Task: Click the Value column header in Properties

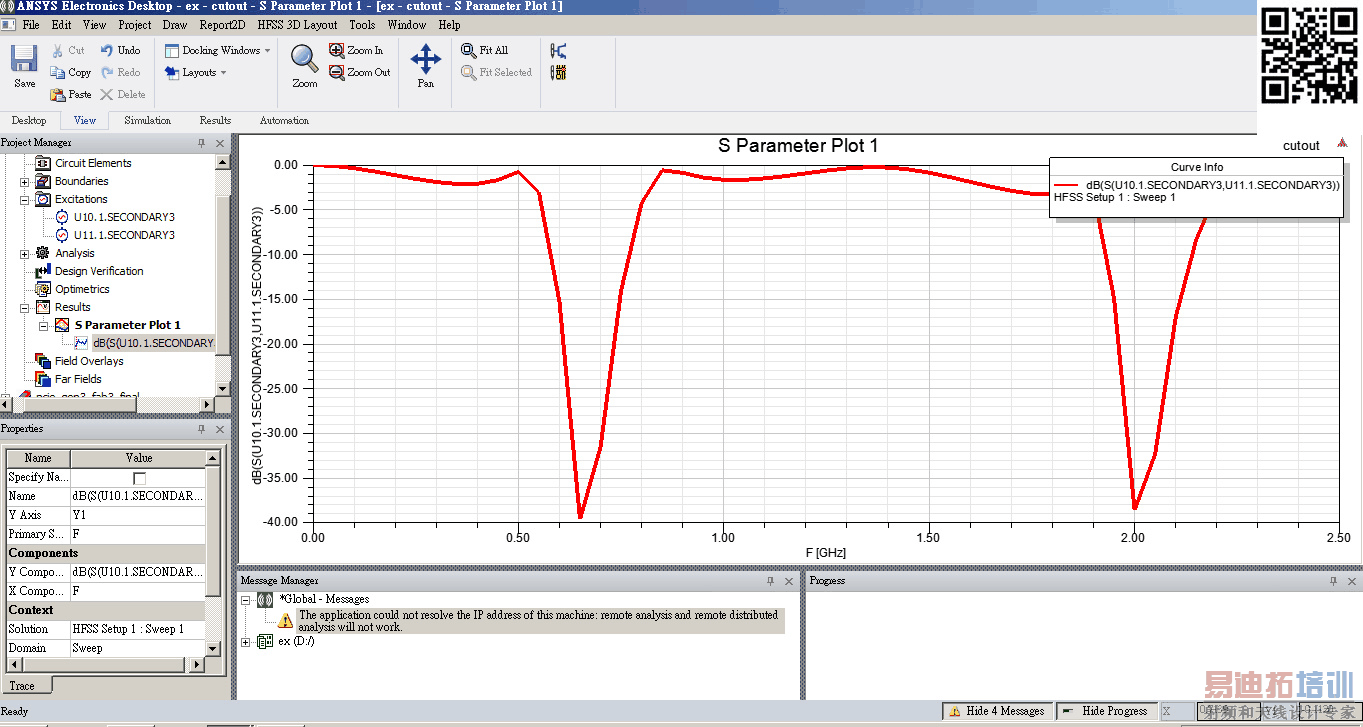Action: coord(138,458)
